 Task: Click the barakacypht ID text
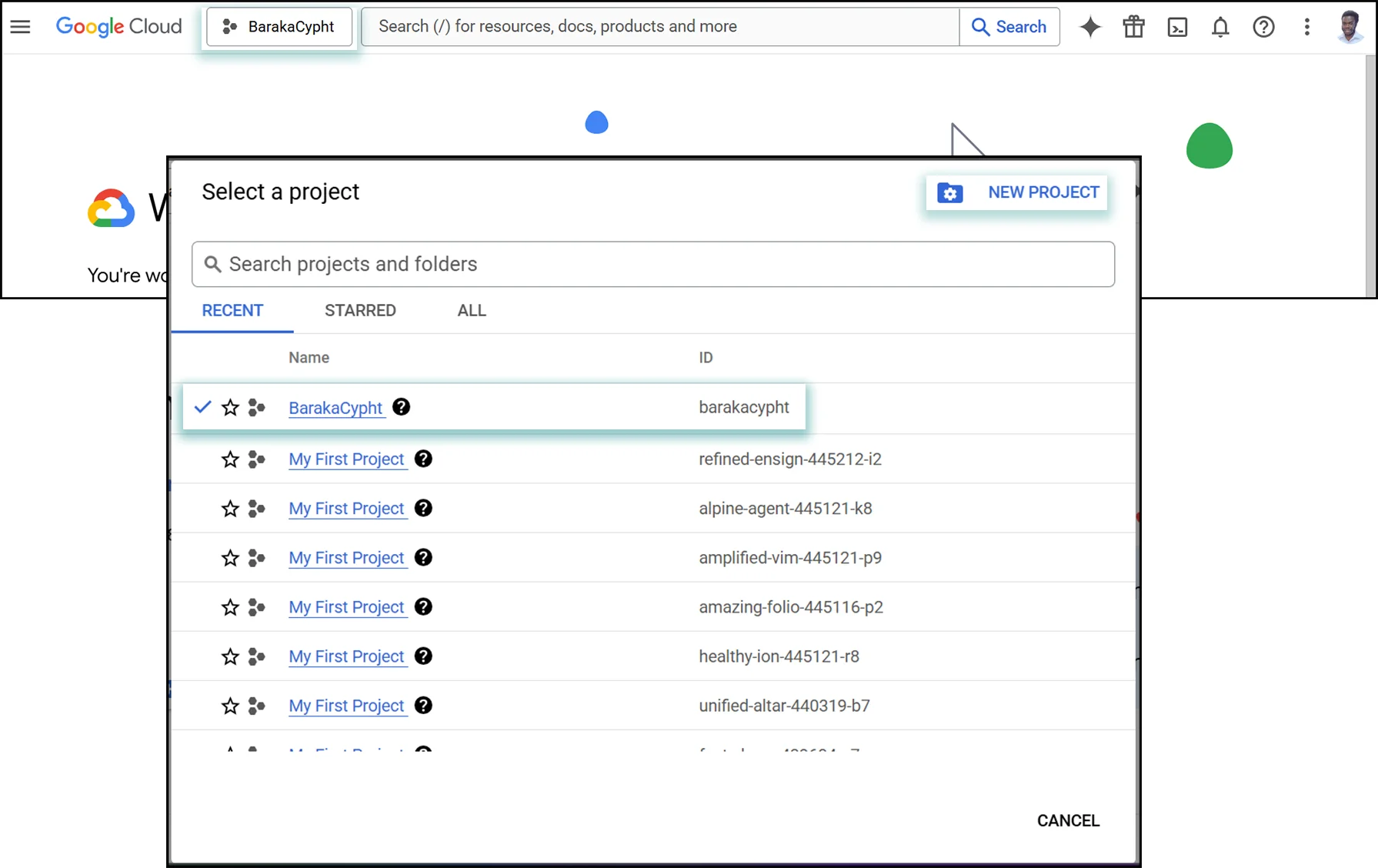744,408
